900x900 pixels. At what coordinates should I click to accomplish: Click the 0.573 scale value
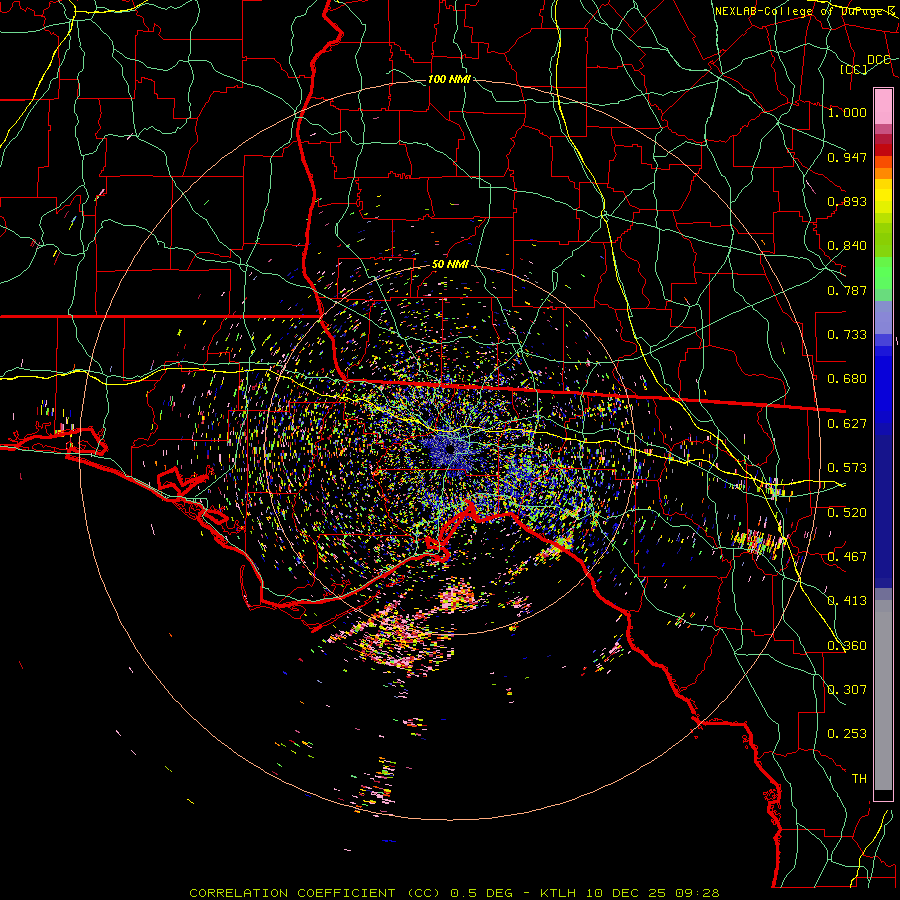coord(847,468)
